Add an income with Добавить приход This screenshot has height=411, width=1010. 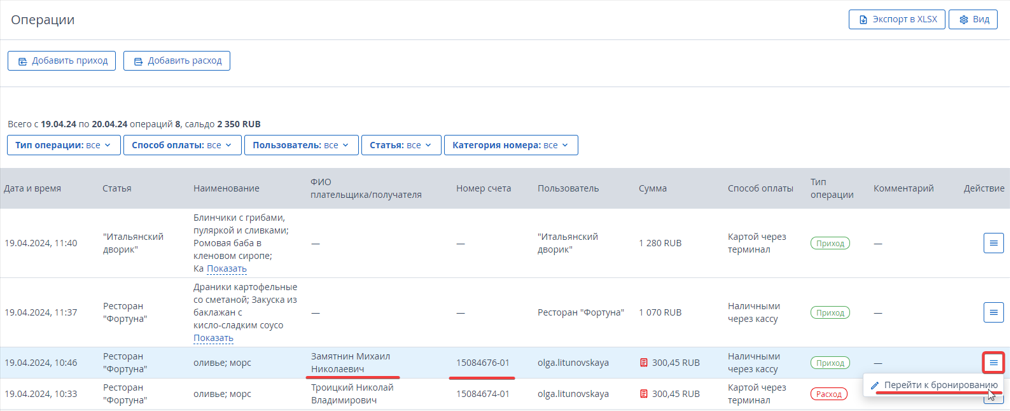62,61
